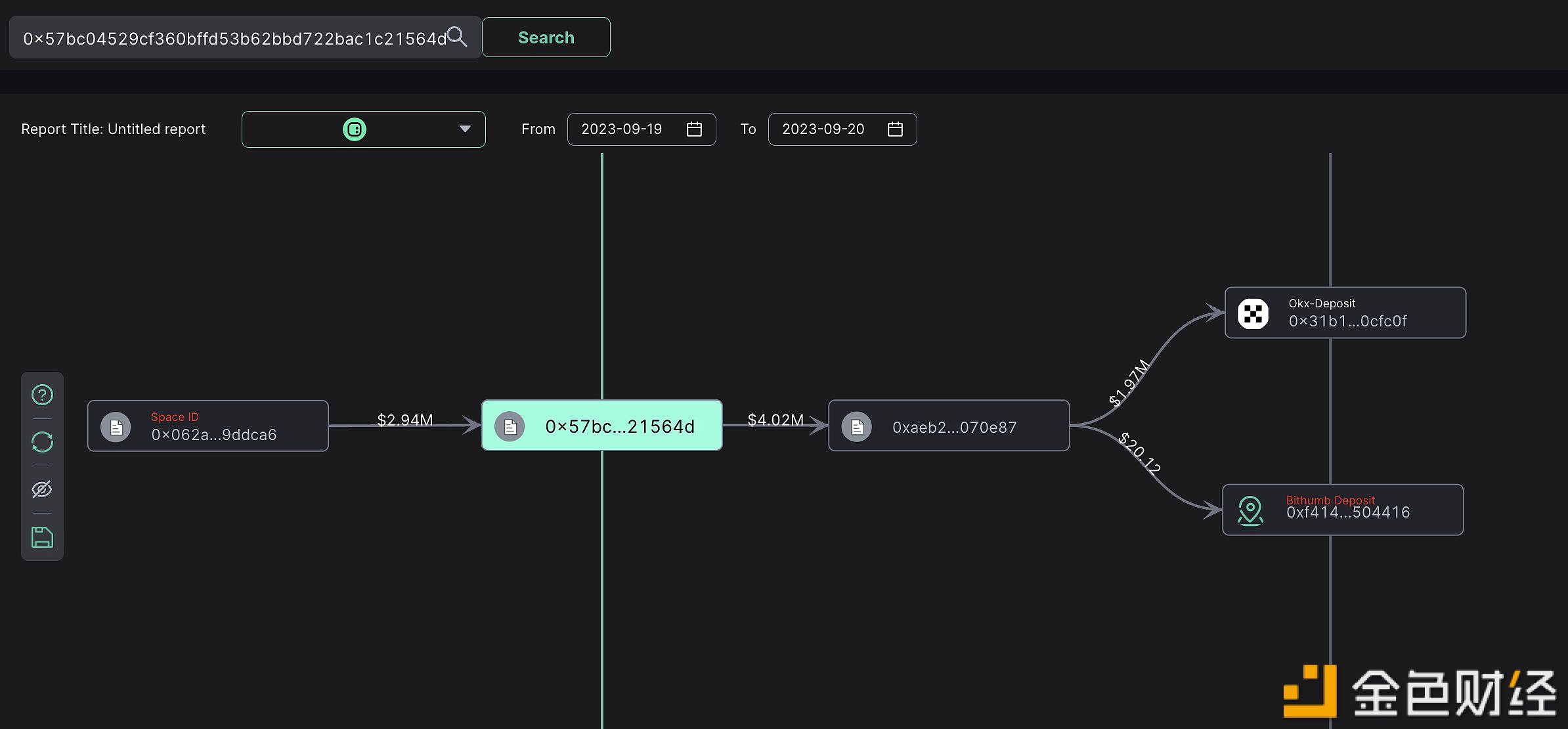This screenshot has height=729, width=1568.
Task: Click the $20.12 transfer edge label
Action: 1140,453
